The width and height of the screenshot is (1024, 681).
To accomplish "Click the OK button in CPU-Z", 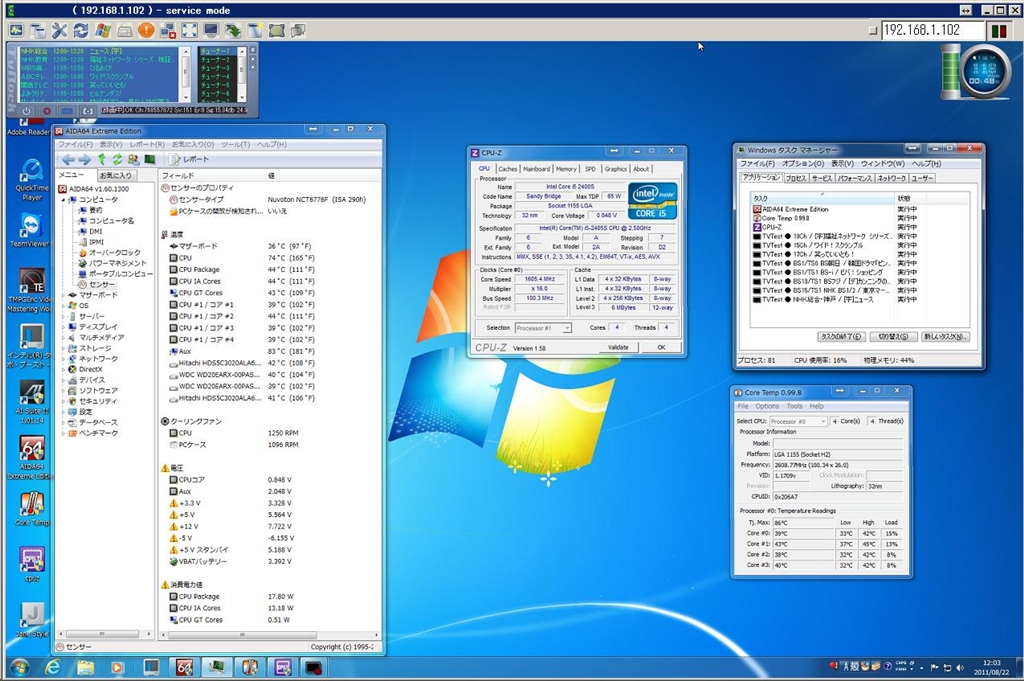I will pos(661,347).
